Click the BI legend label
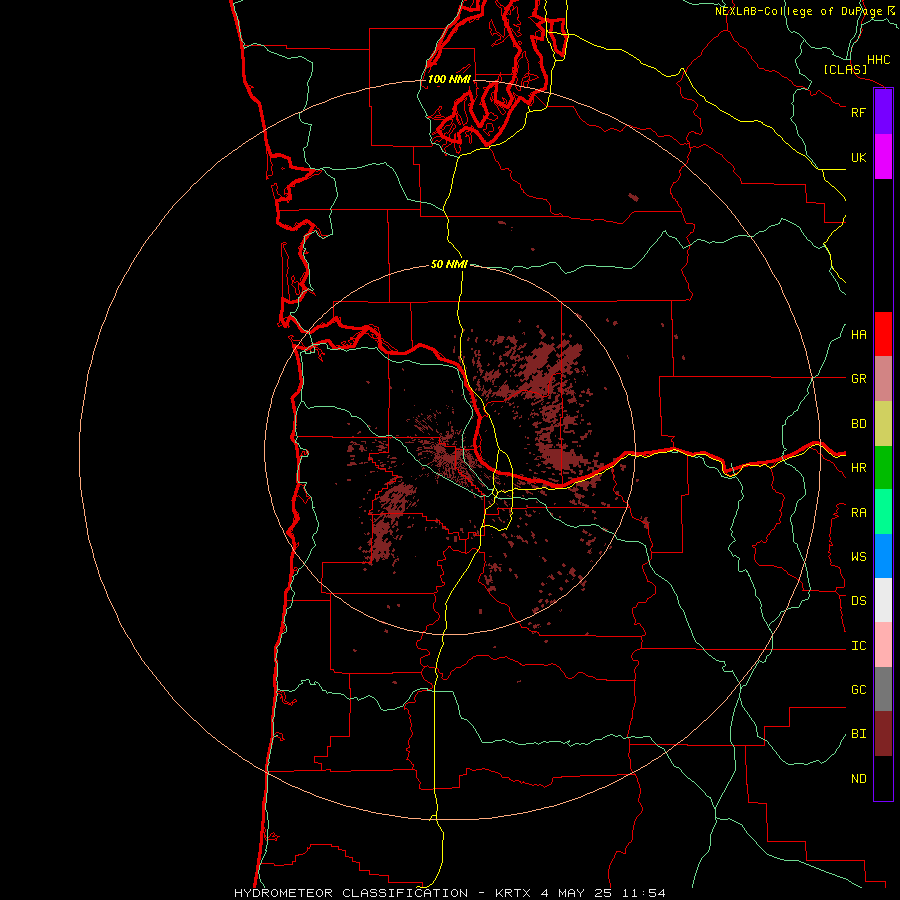This screenshot has height=900, width=900. click(859, 734)
